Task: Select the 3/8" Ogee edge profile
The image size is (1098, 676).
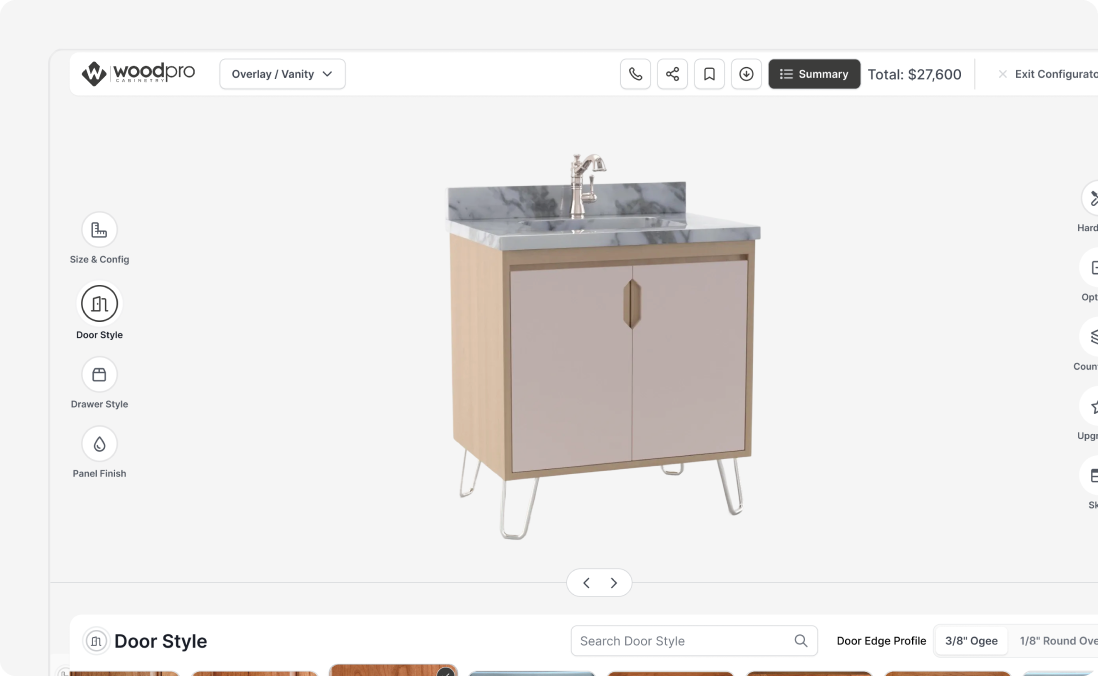Action: coord(971,641)
